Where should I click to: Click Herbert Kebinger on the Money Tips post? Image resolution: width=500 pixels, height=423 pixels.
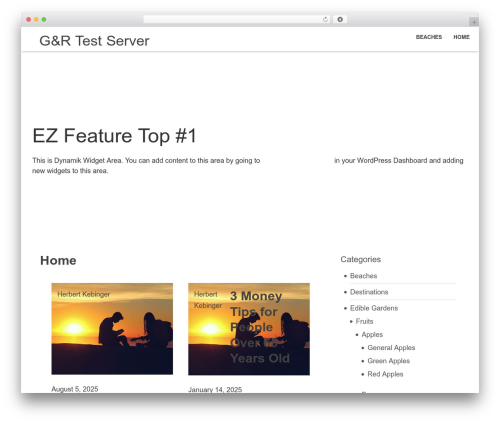(208, 300)
